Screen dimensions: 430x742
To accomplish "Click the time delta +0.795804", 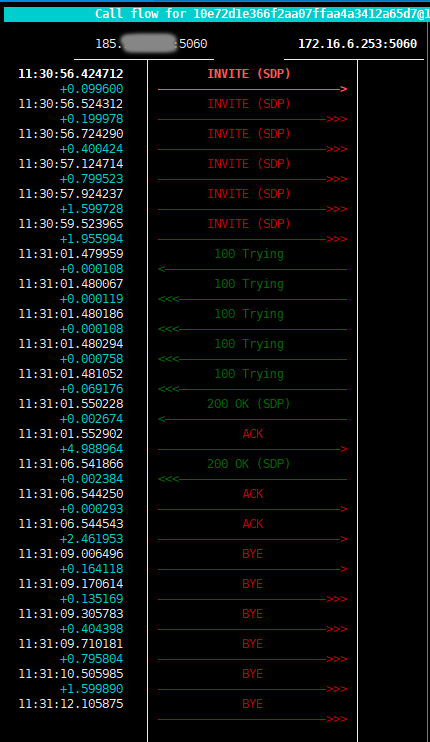I will point(91,659).
